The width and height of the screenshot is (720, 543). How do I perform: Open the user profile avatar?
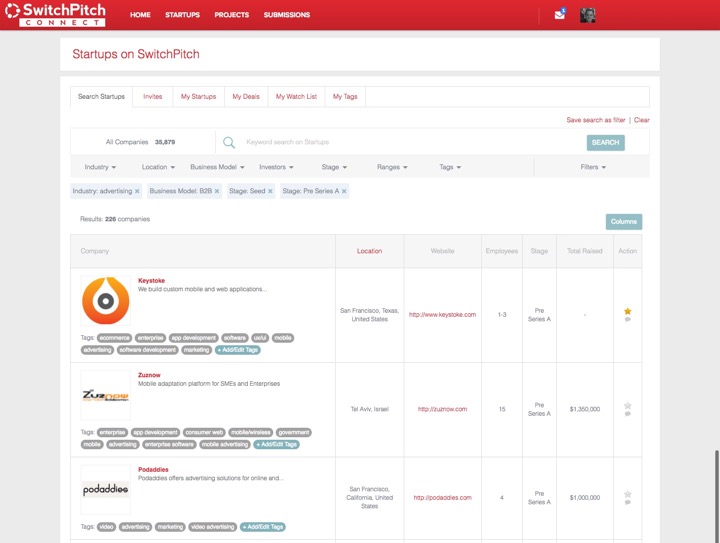tap(588, 15)
